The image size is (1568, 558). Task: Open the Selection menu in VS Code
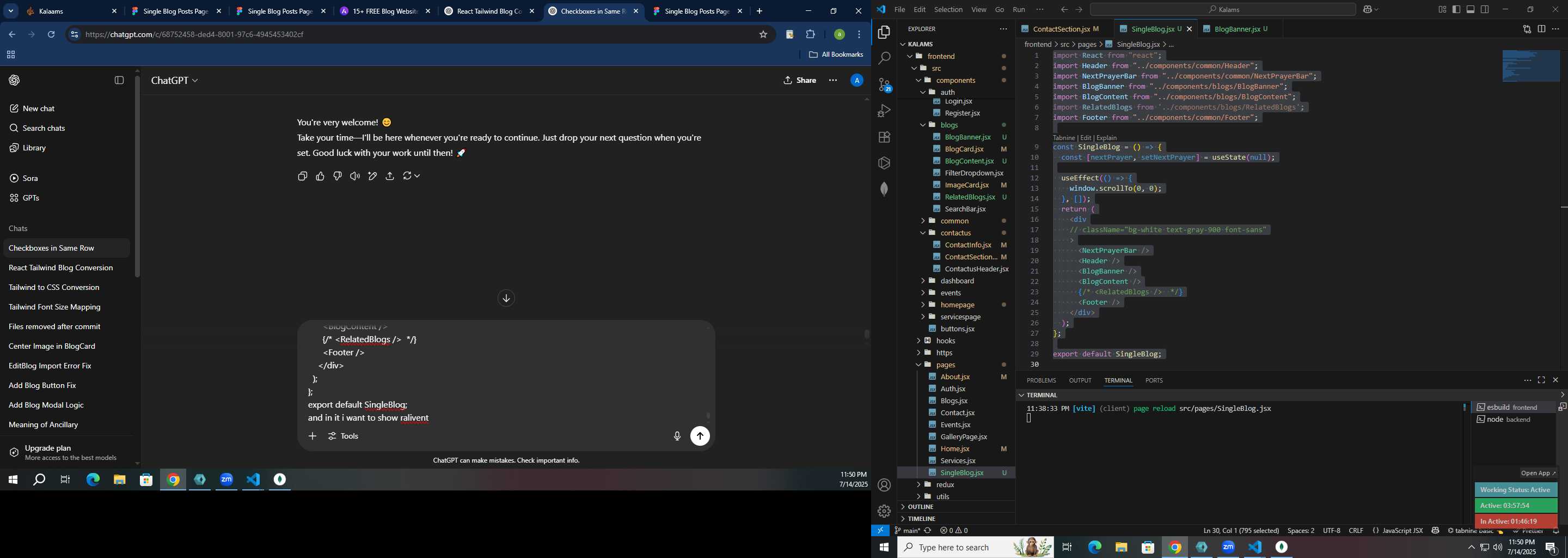[x=948, y=10]
